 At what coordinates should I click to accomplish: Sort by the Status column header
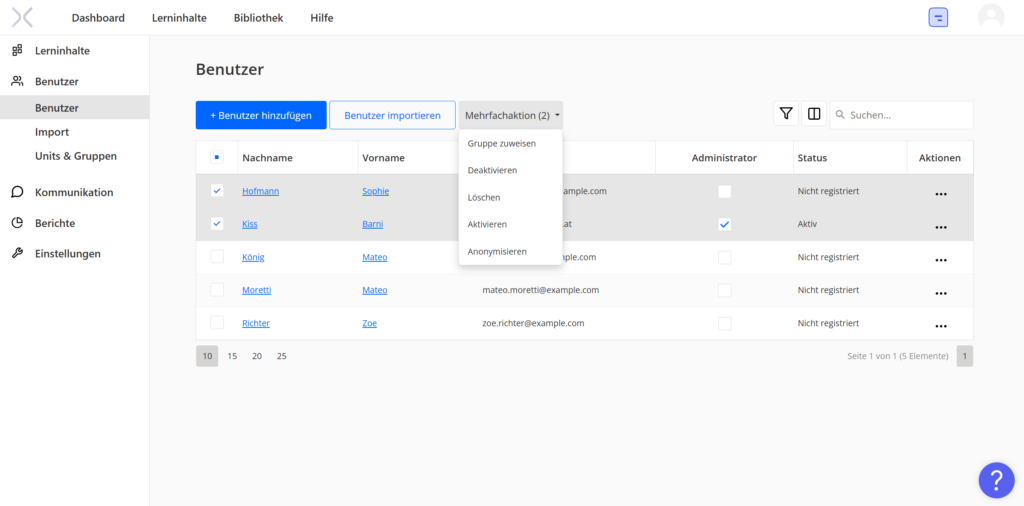[812, 157]
